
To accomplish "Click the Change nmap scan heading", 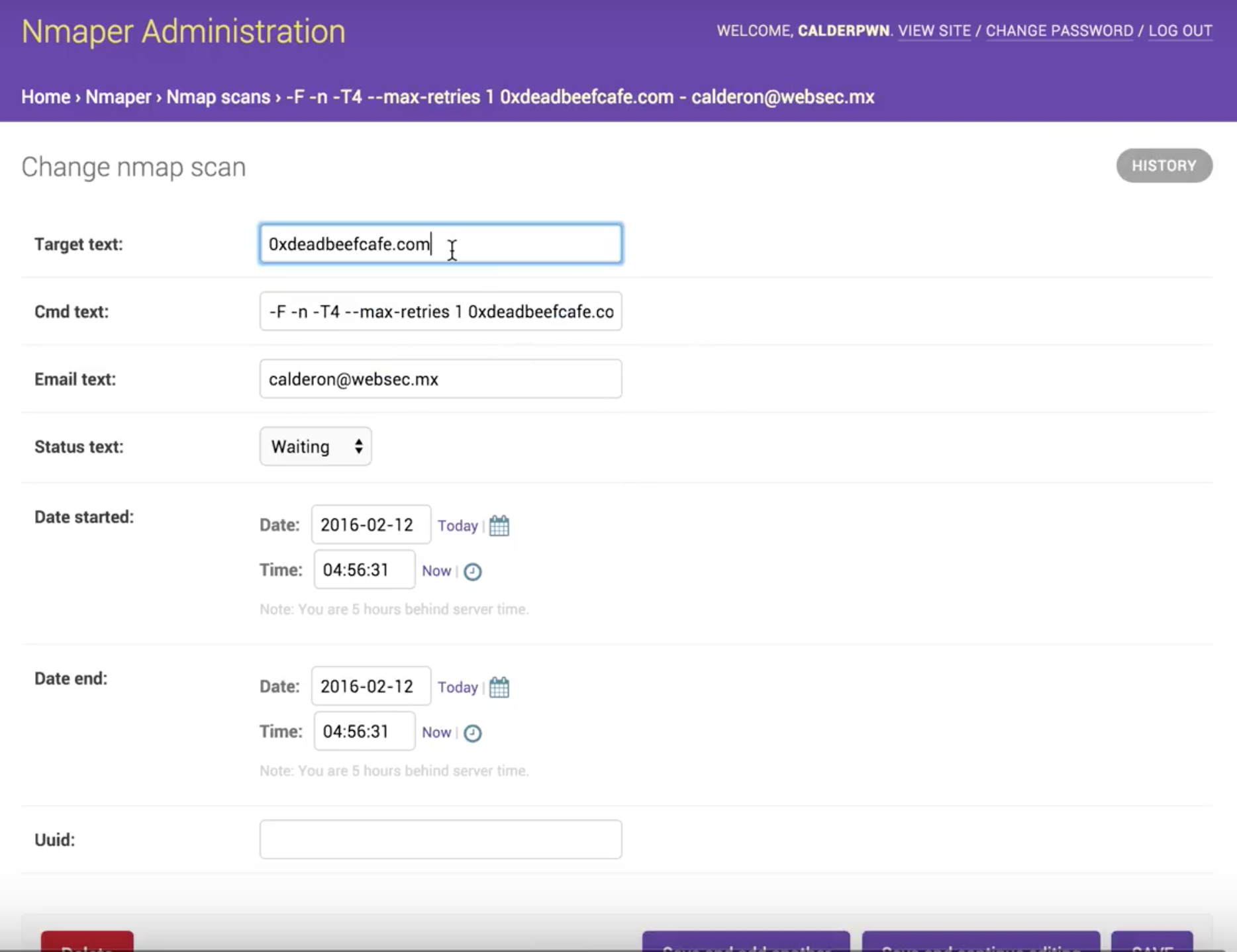I will pos(134,167).
